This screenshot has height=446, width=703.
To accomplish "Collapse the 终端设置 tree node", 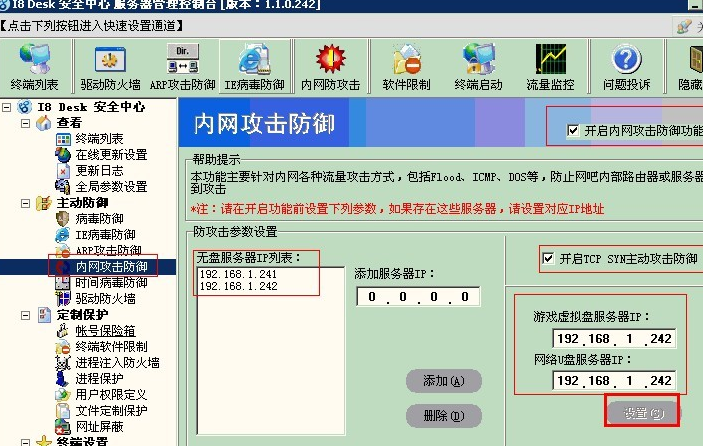I will (26, 442).
